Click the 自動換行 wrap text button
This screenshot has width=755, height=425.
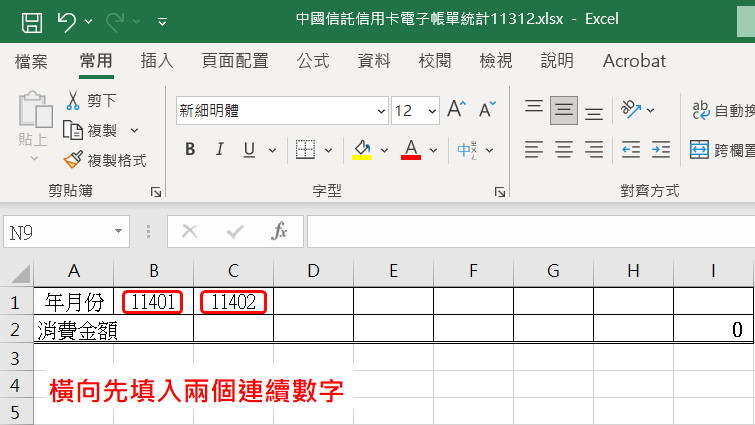(x=722, y=110)
